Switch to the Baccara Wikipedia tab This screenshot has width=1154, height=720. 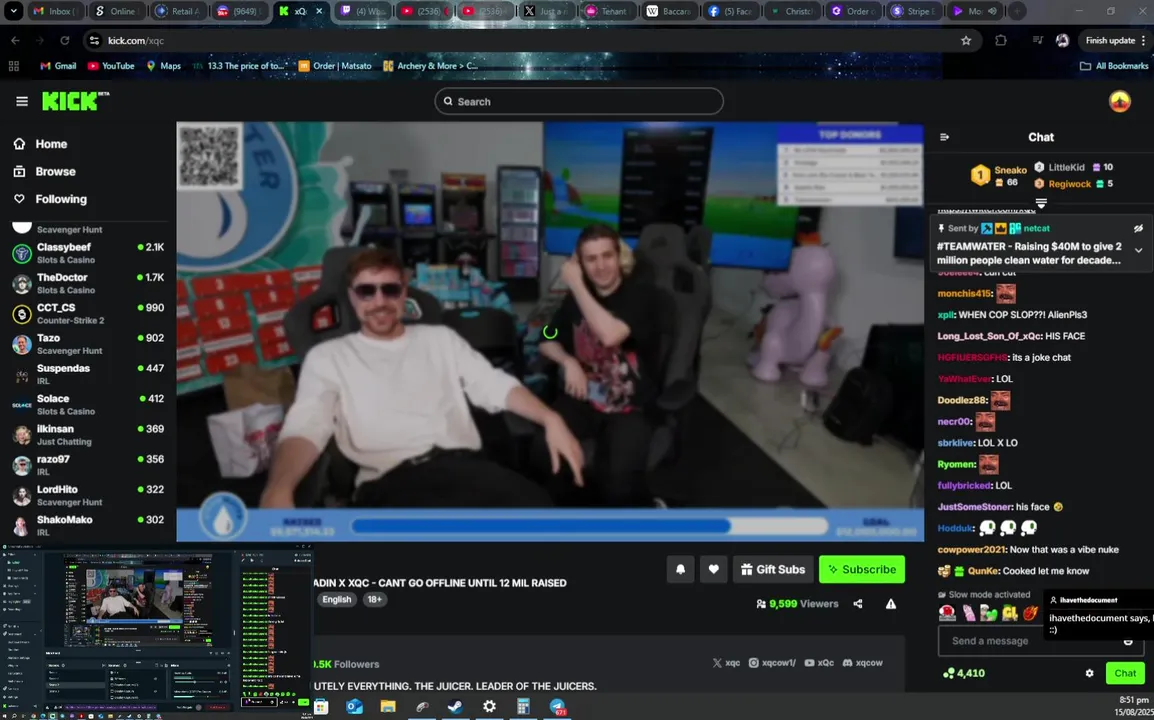[670, 11]
